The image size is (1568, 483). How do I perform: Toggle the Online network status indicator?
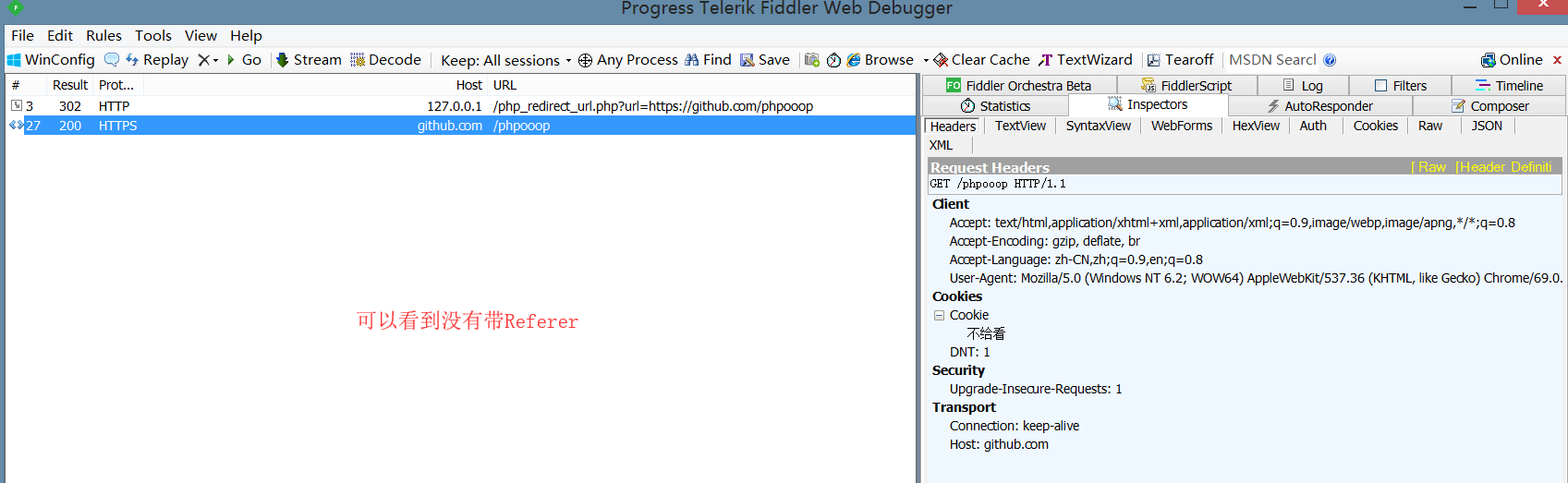click(1512, 60)
